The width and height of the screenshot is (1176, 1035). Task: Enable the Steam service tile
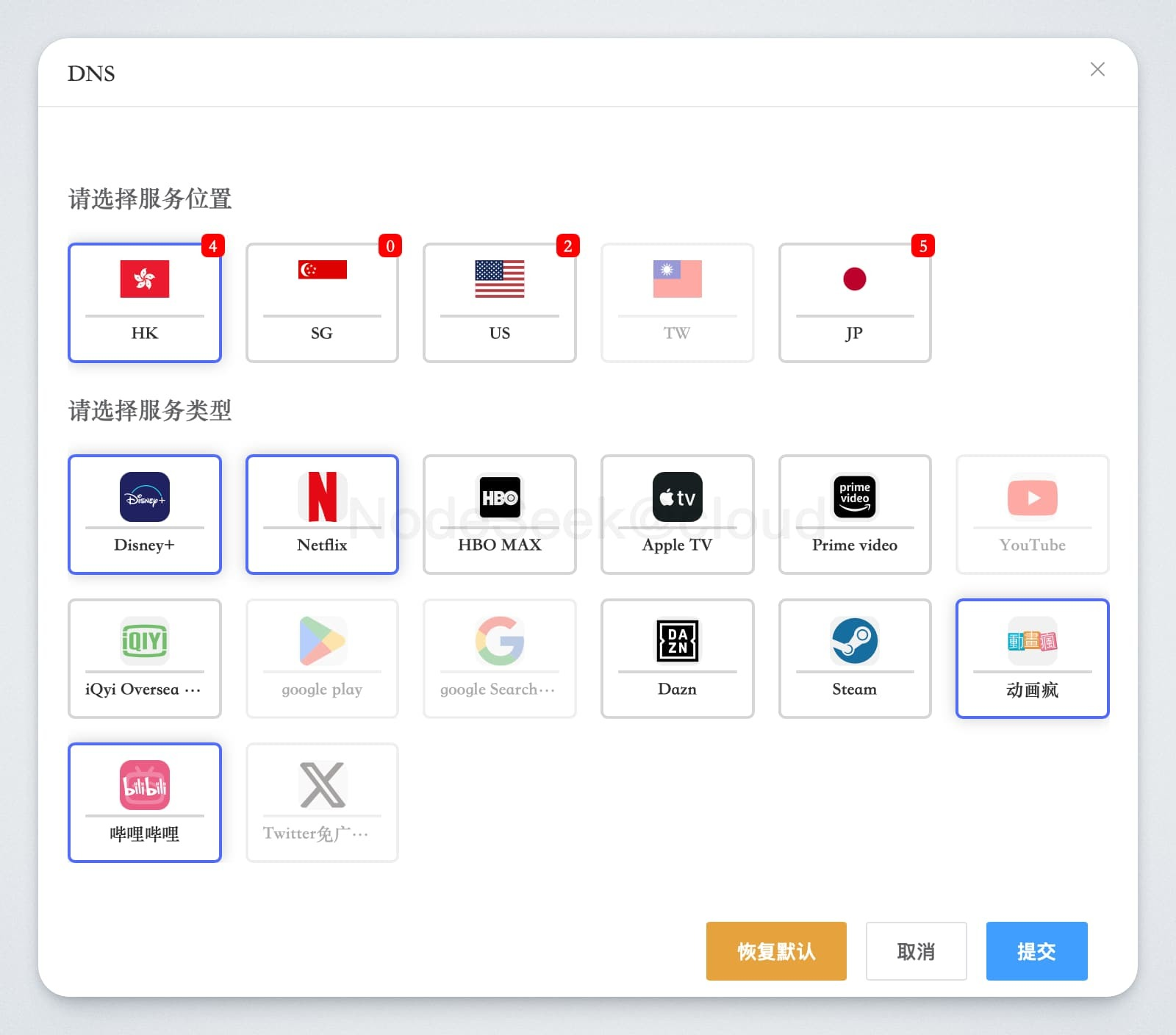pos(854,658)
